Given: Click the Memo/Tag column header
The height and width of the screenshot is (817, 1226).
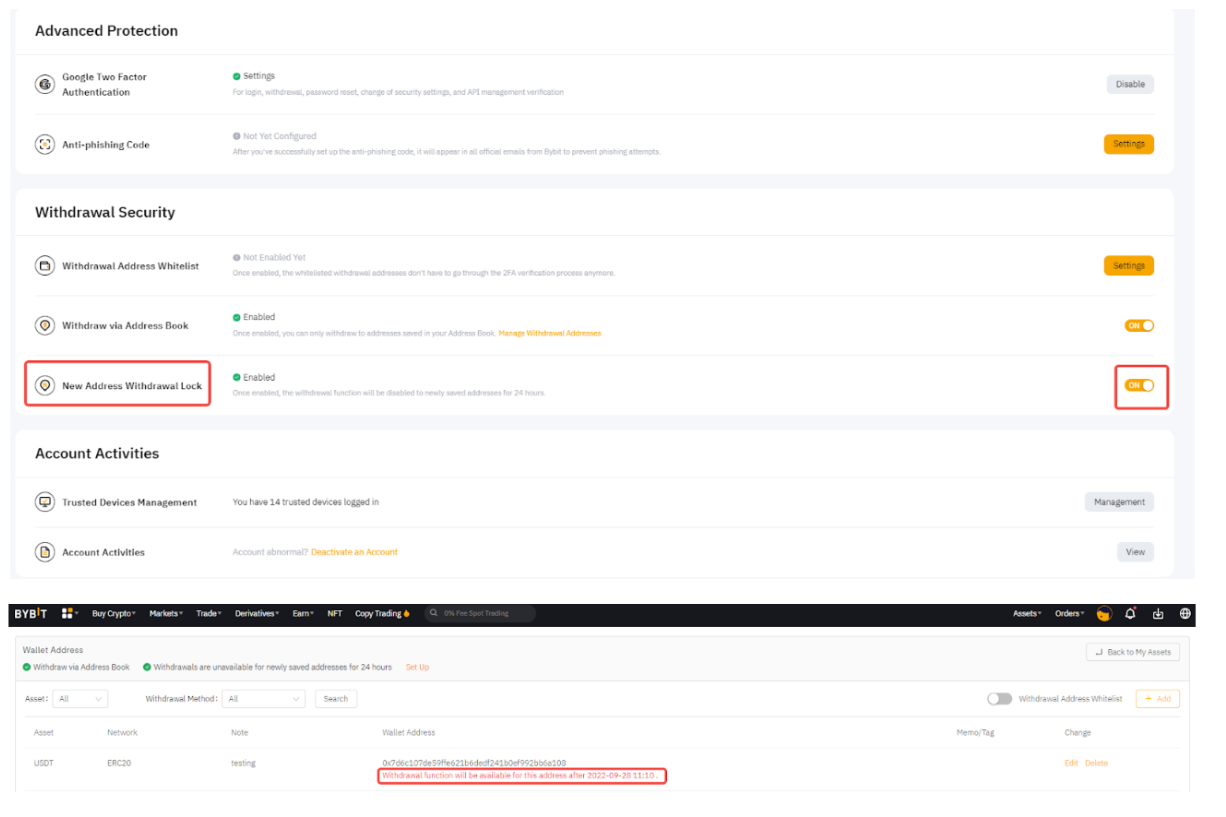Looking at the screenshot, I should (x=975, y=733).
